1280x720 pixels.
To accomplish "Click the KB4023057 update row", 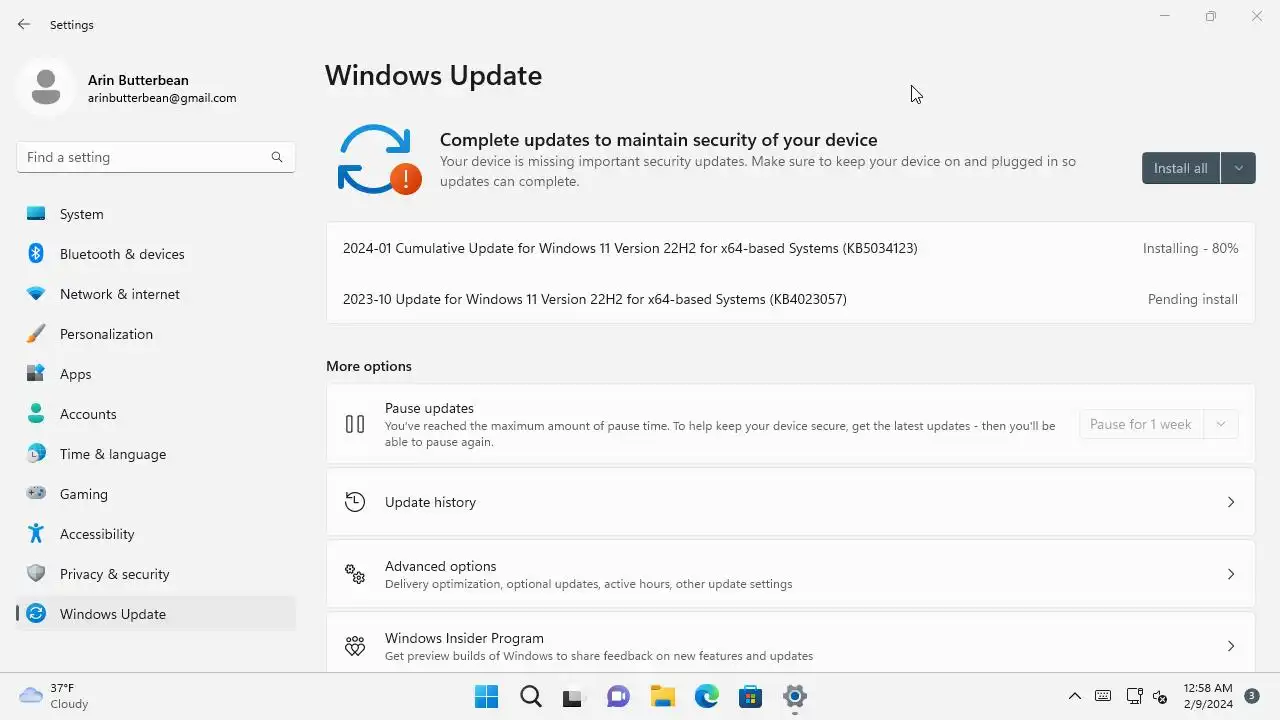I will tap(790, 299).
